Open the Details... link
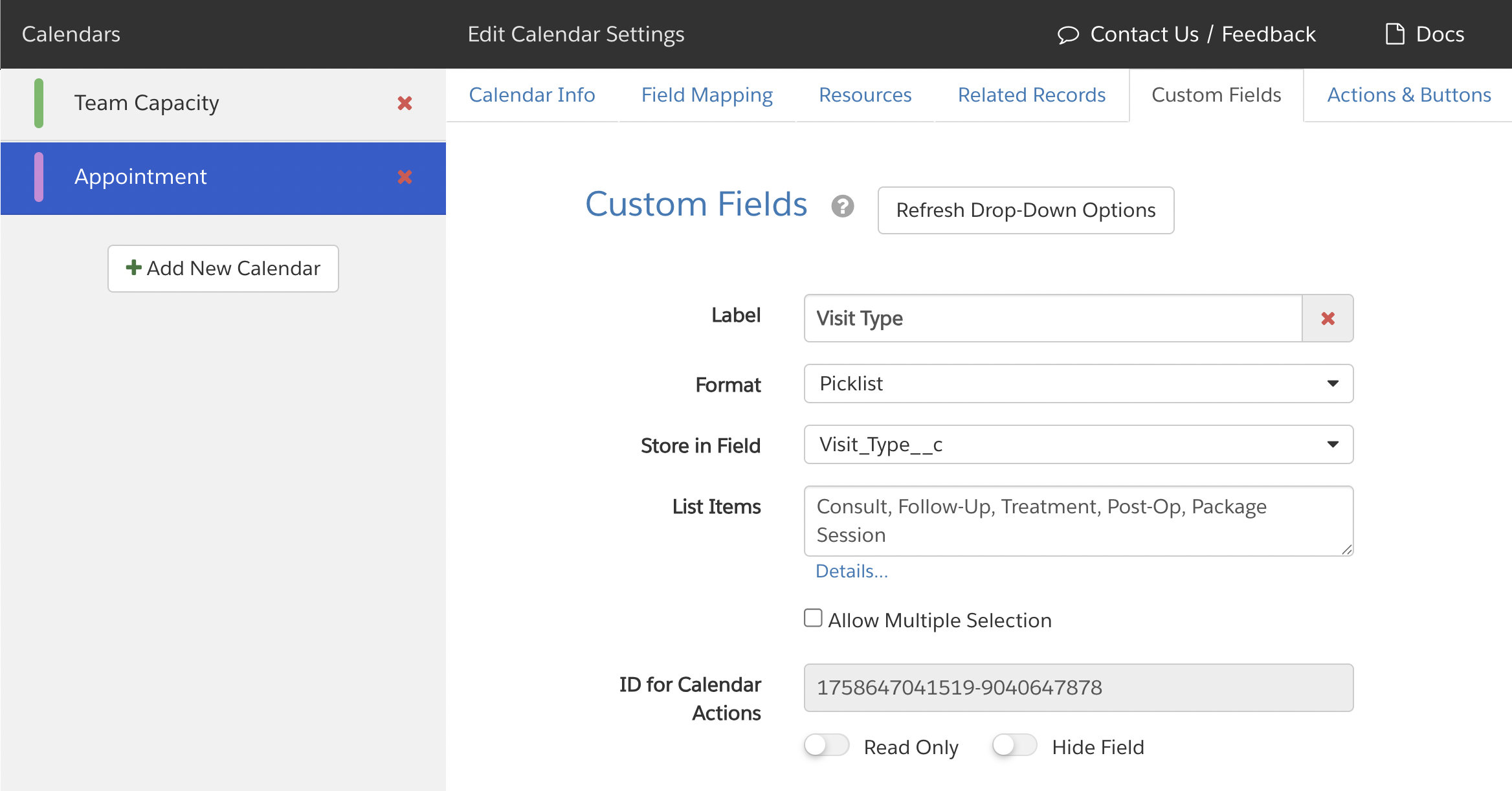Image resolution: width=1512 pixels, height=791 pixels. point(851,571)
